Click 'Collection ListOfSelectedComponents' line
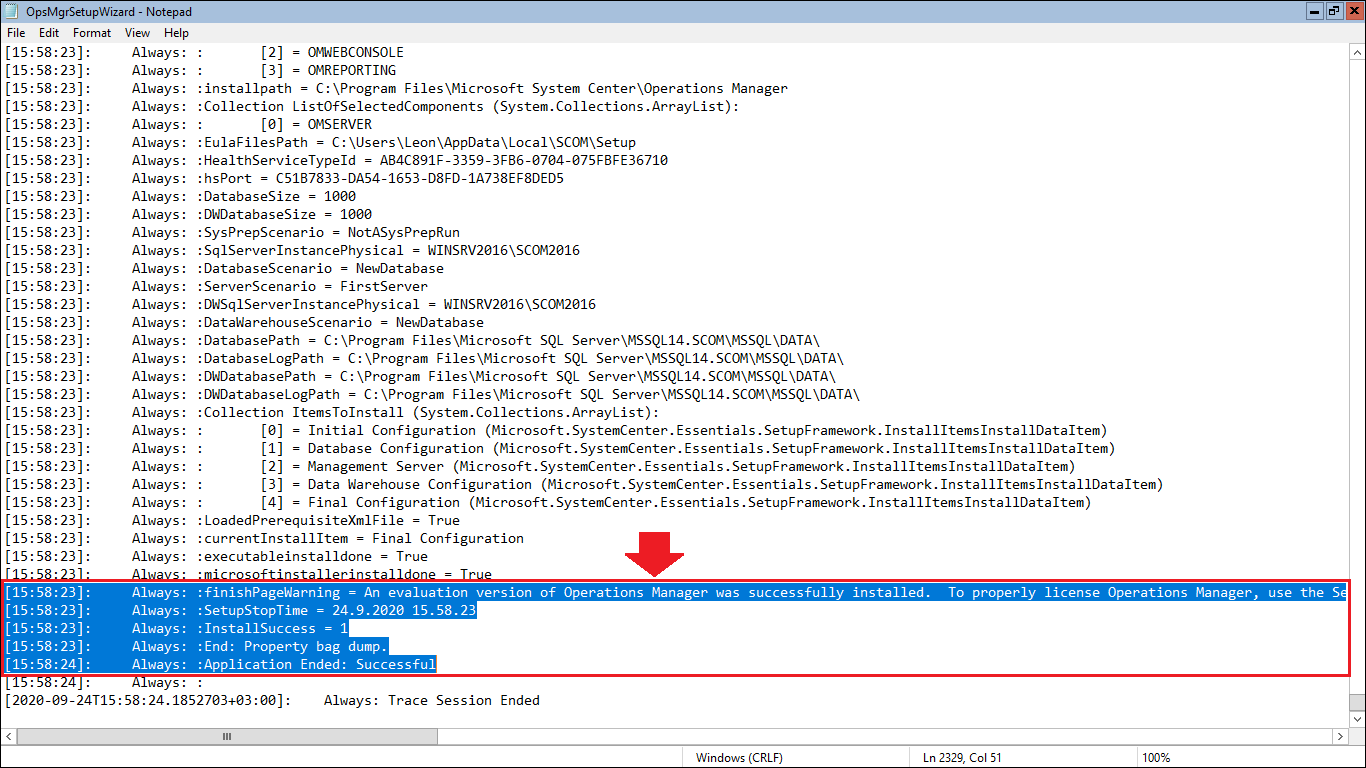 click(x=372, y=106)
